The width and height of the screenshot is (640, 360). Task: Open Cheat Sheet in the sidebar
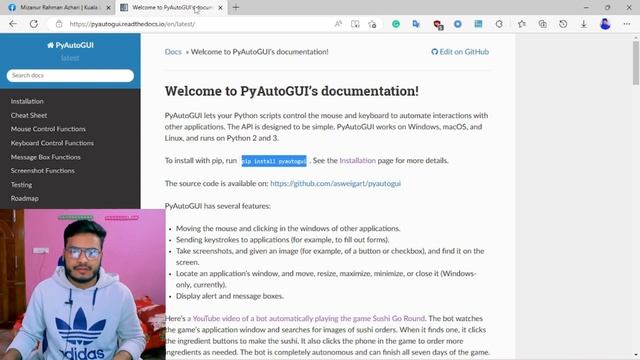[x=29, y=116]
